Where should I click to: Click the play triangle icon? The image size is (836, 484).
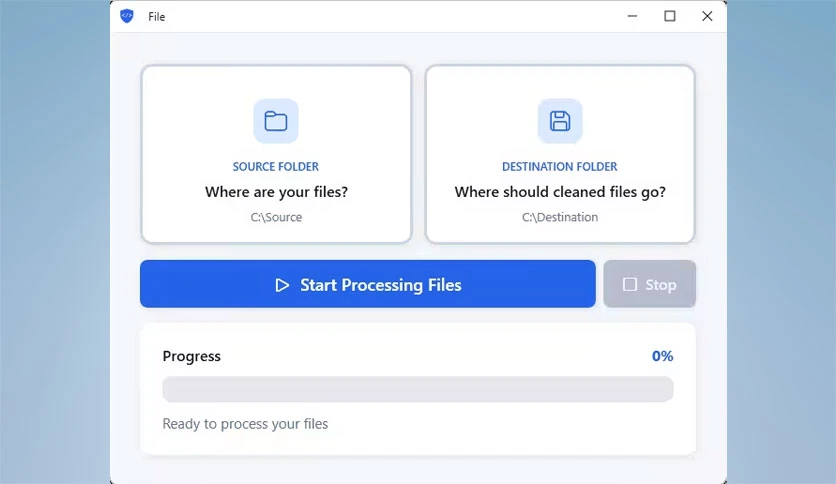pyautogui.click(x=282, y=285)
